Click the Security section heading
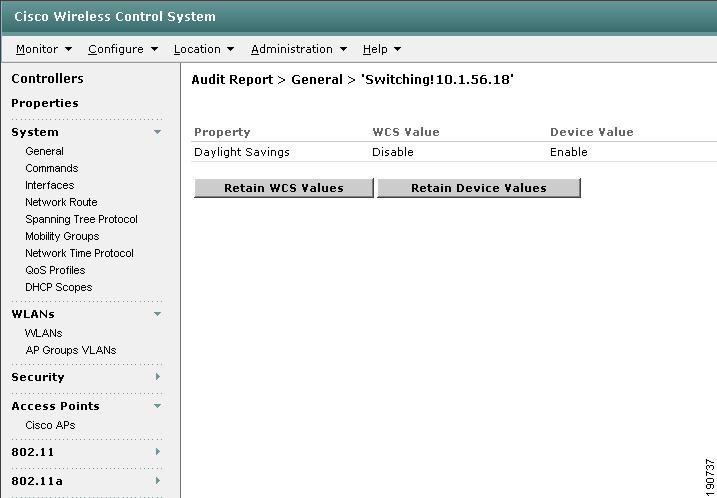The height and width of the screenshot is (498, 717). click(x=38, y=377)
